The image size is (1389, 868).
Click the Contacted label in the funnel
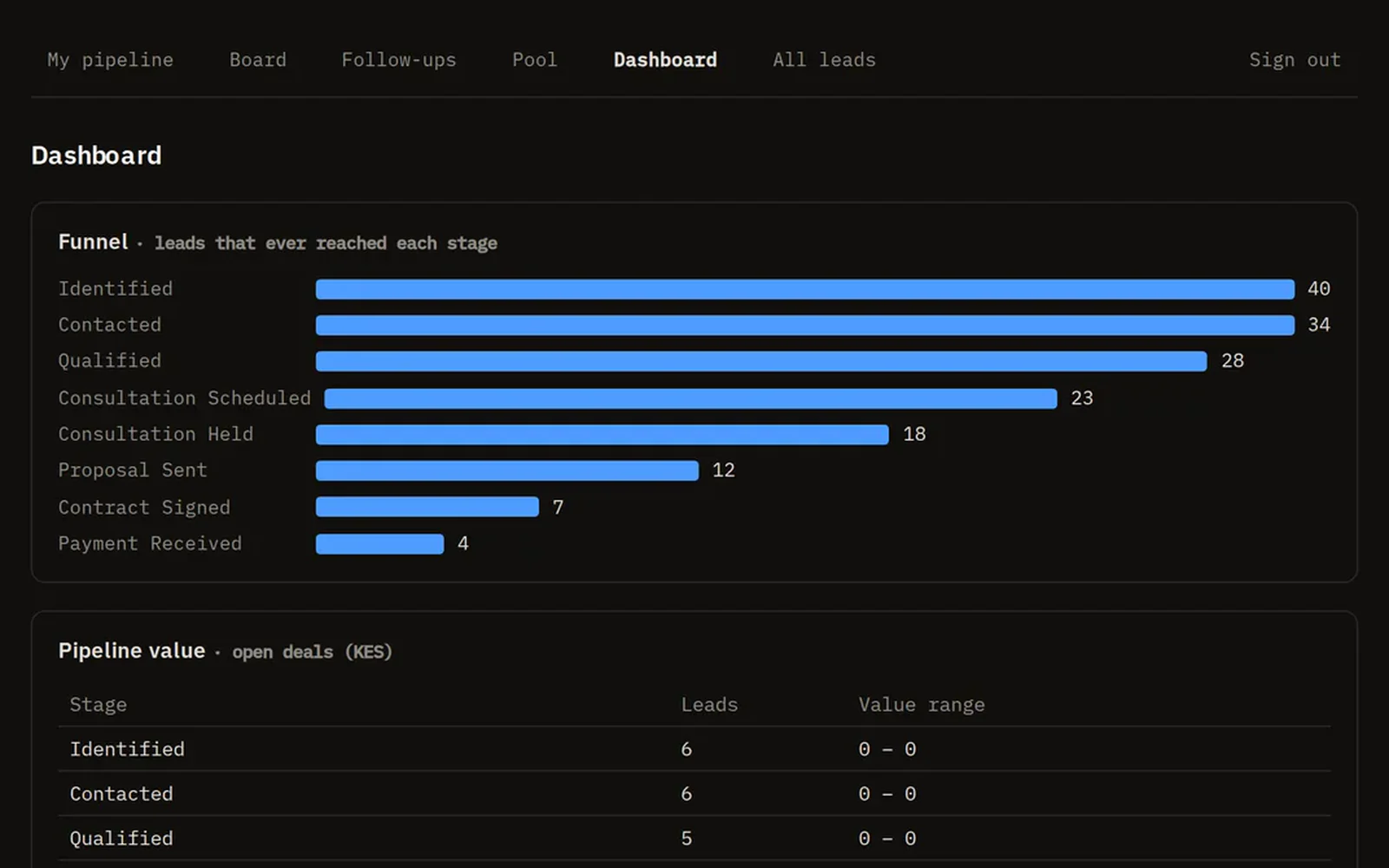[109, 325]
